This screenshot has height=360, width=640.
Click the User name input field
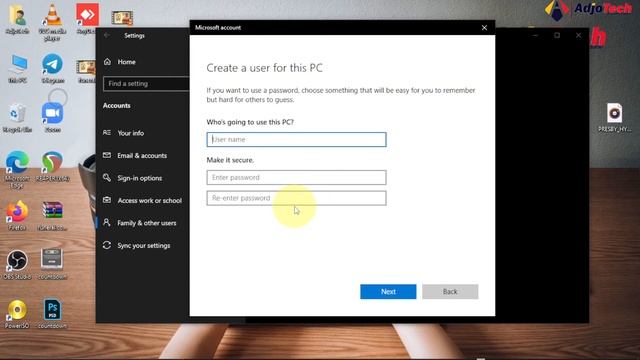(296, 140)
